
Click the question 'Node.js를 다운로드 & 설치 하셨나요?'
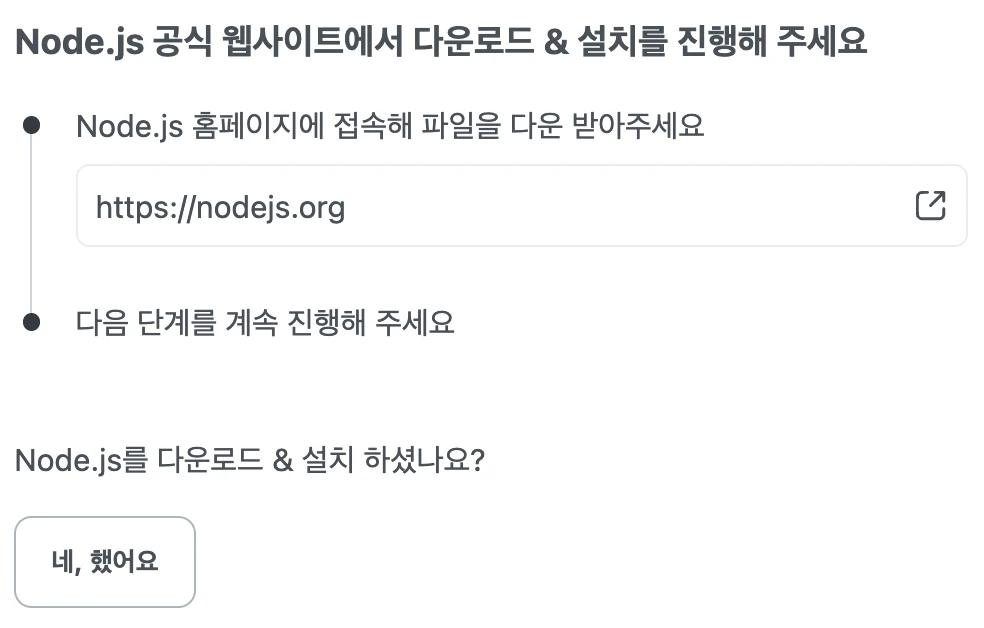click(x=250, y=460)
